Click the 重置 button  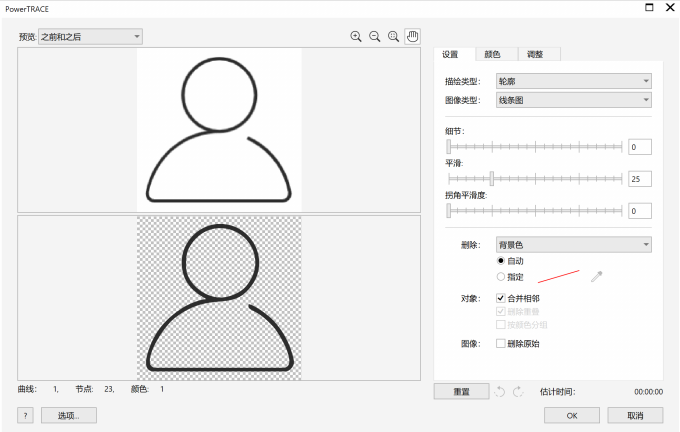coord(461,392)
